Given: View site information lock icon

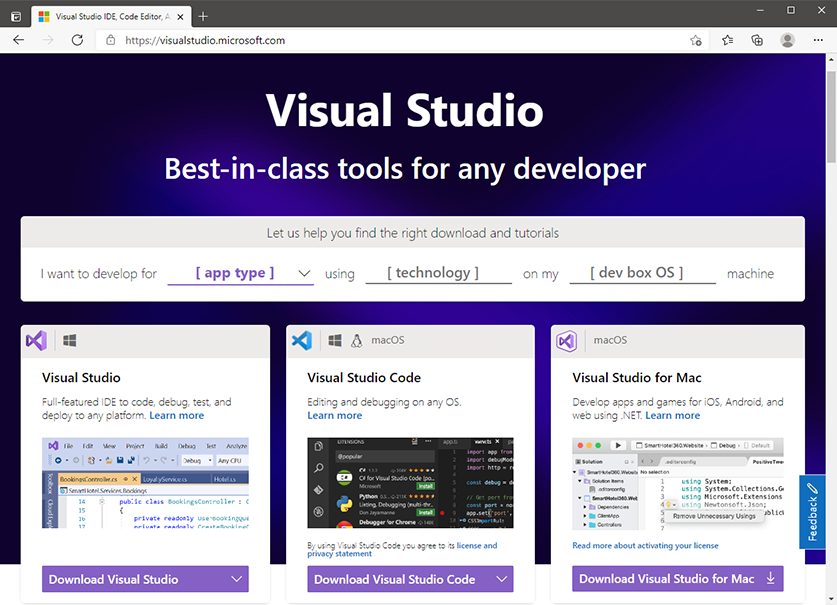Looking at the screenshot, I should pos(110,40).
